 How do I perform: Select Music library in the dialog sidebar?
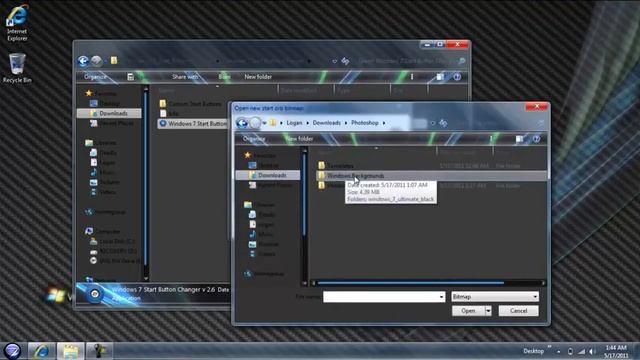[x=260, y=234]
